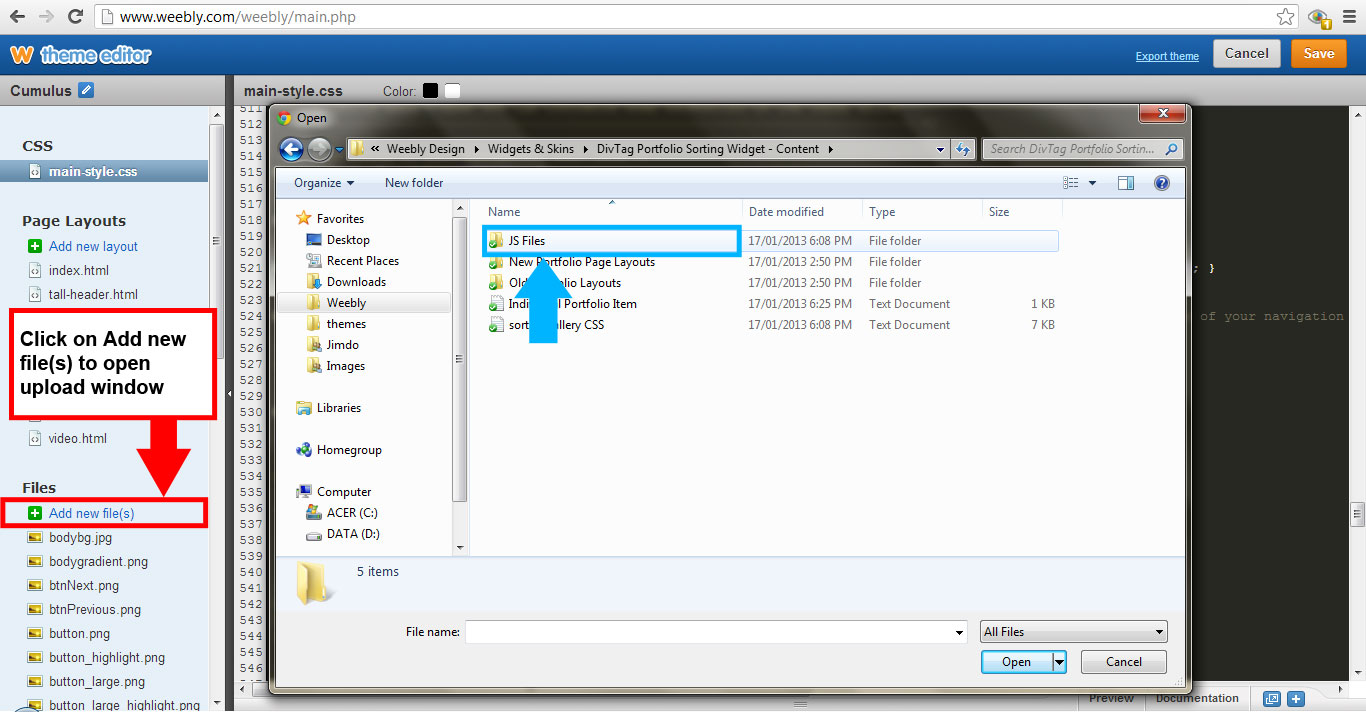Open the All Files type dropdown

coord(1074,632)
